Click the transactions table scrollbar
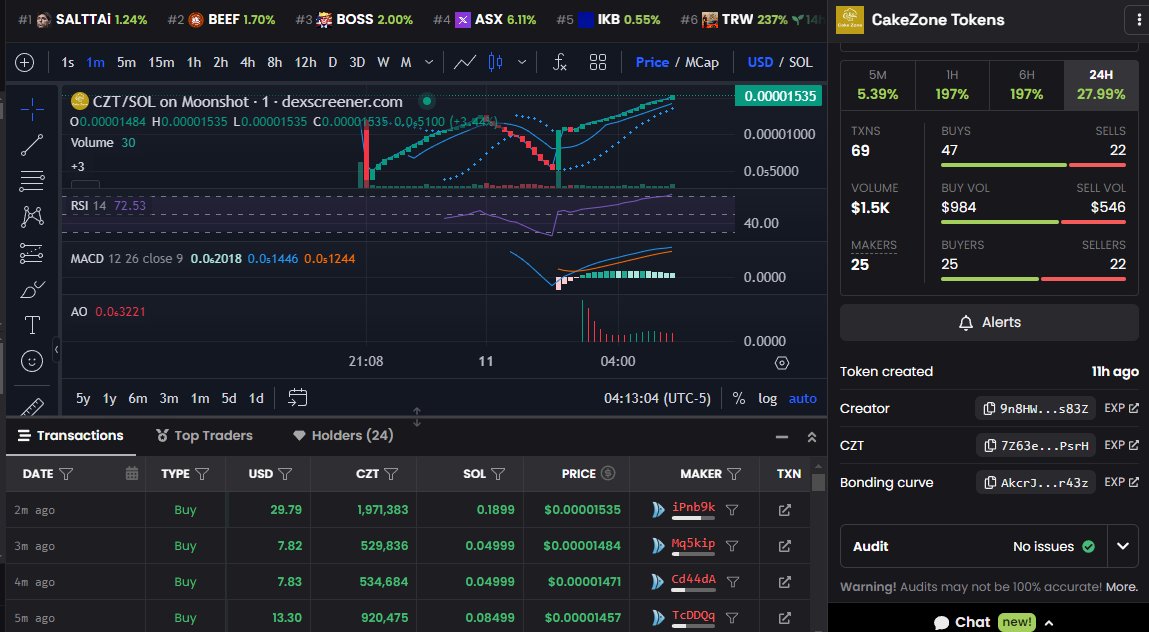The image size is (1149, 632). coord(819,482)
